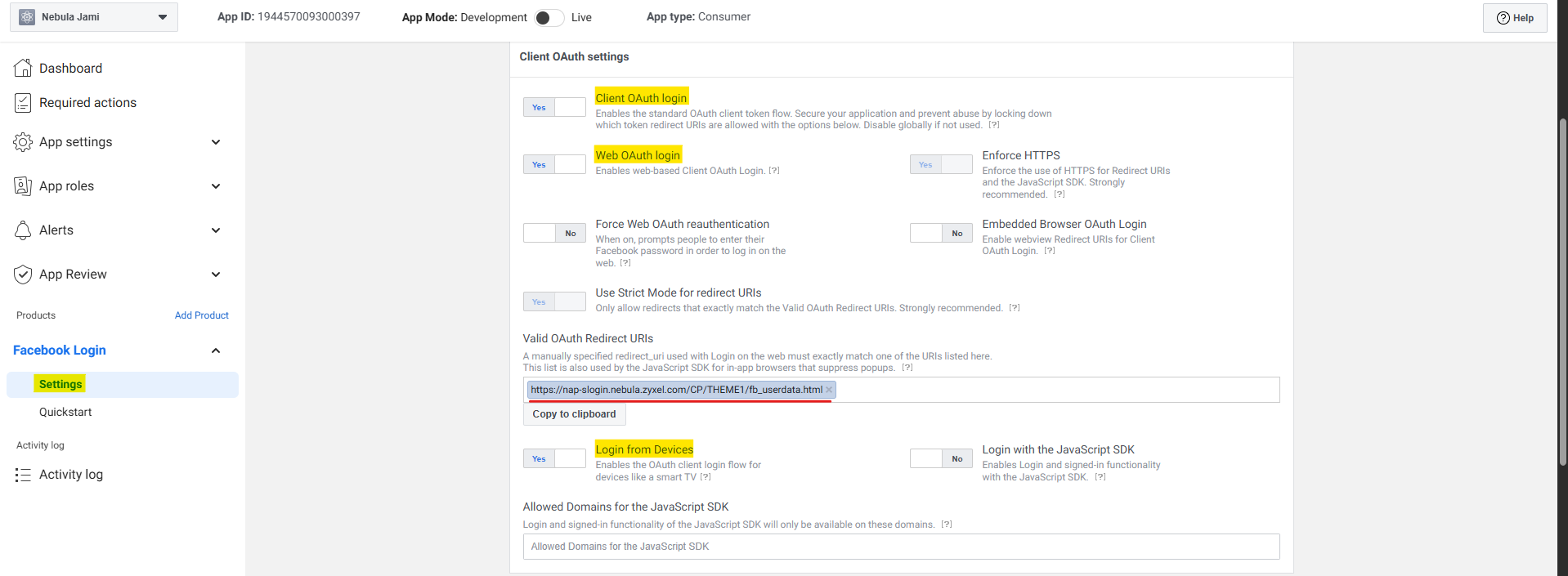
Task: Toggle the Web OAuth login switch
Action: 554,164
